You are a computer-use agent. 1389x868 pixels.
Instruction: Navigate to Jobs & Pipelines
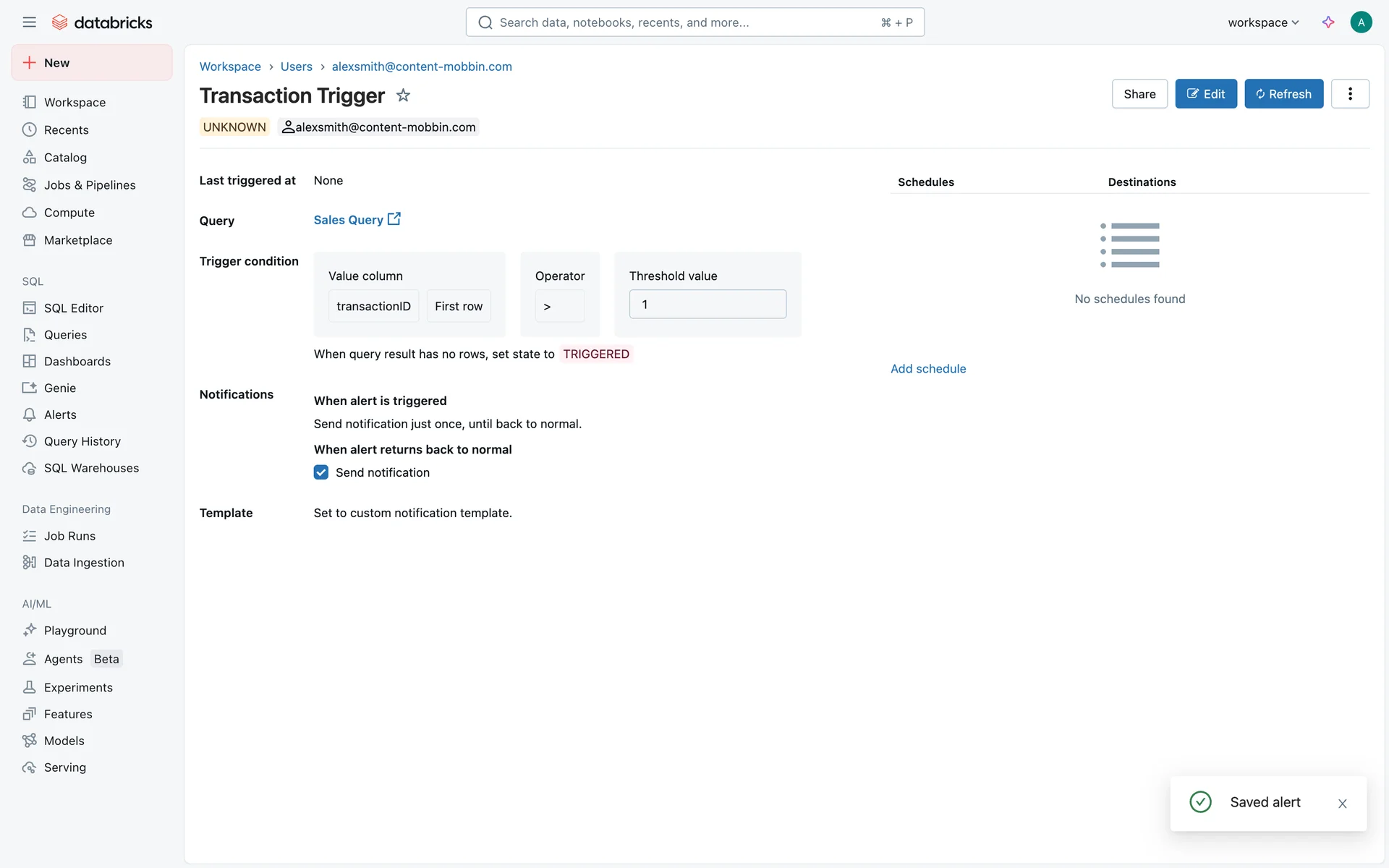pyautogui.click(x=90, y=185)
